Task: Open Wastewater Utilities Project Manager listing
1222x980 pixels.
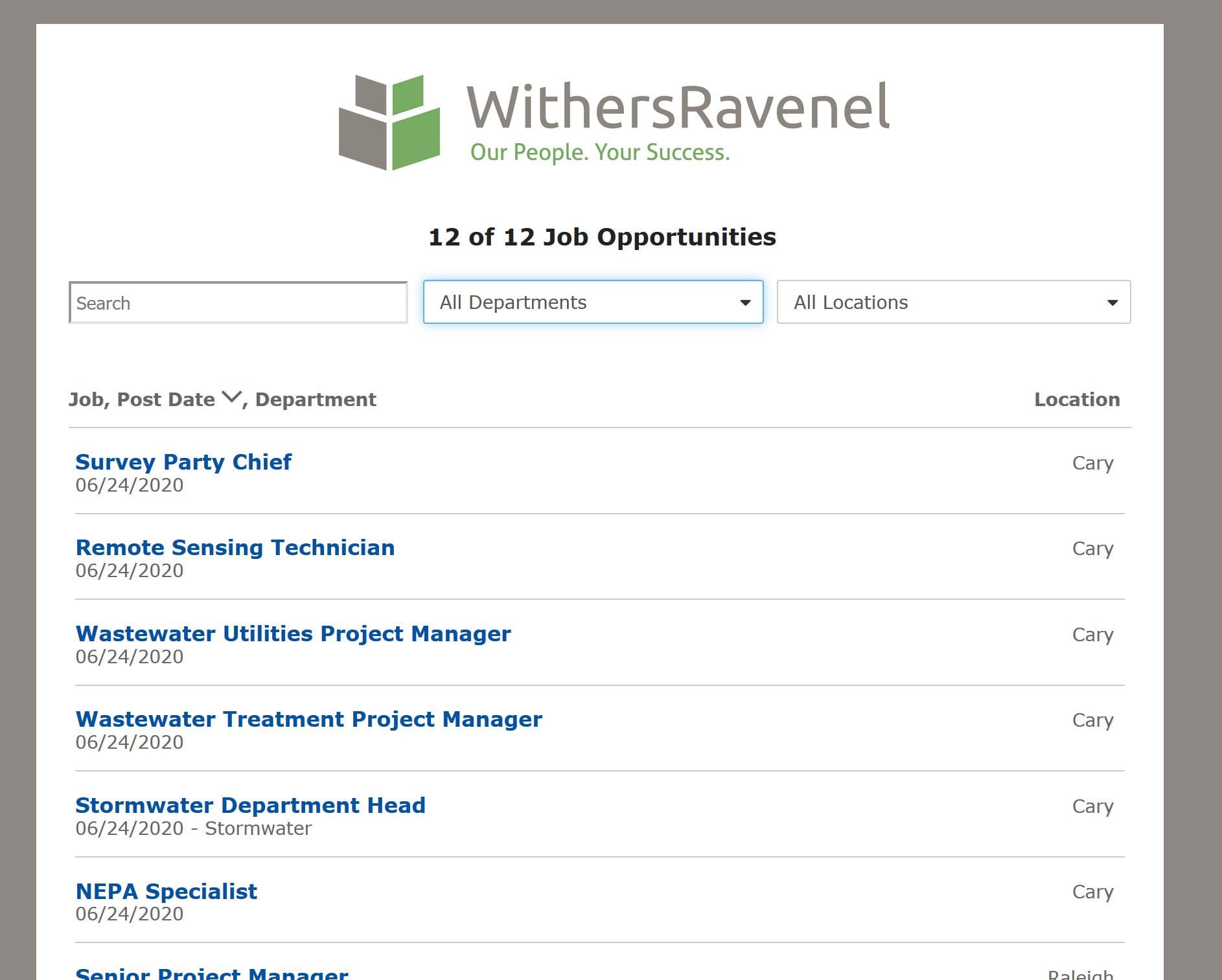Action: point(293,633)
